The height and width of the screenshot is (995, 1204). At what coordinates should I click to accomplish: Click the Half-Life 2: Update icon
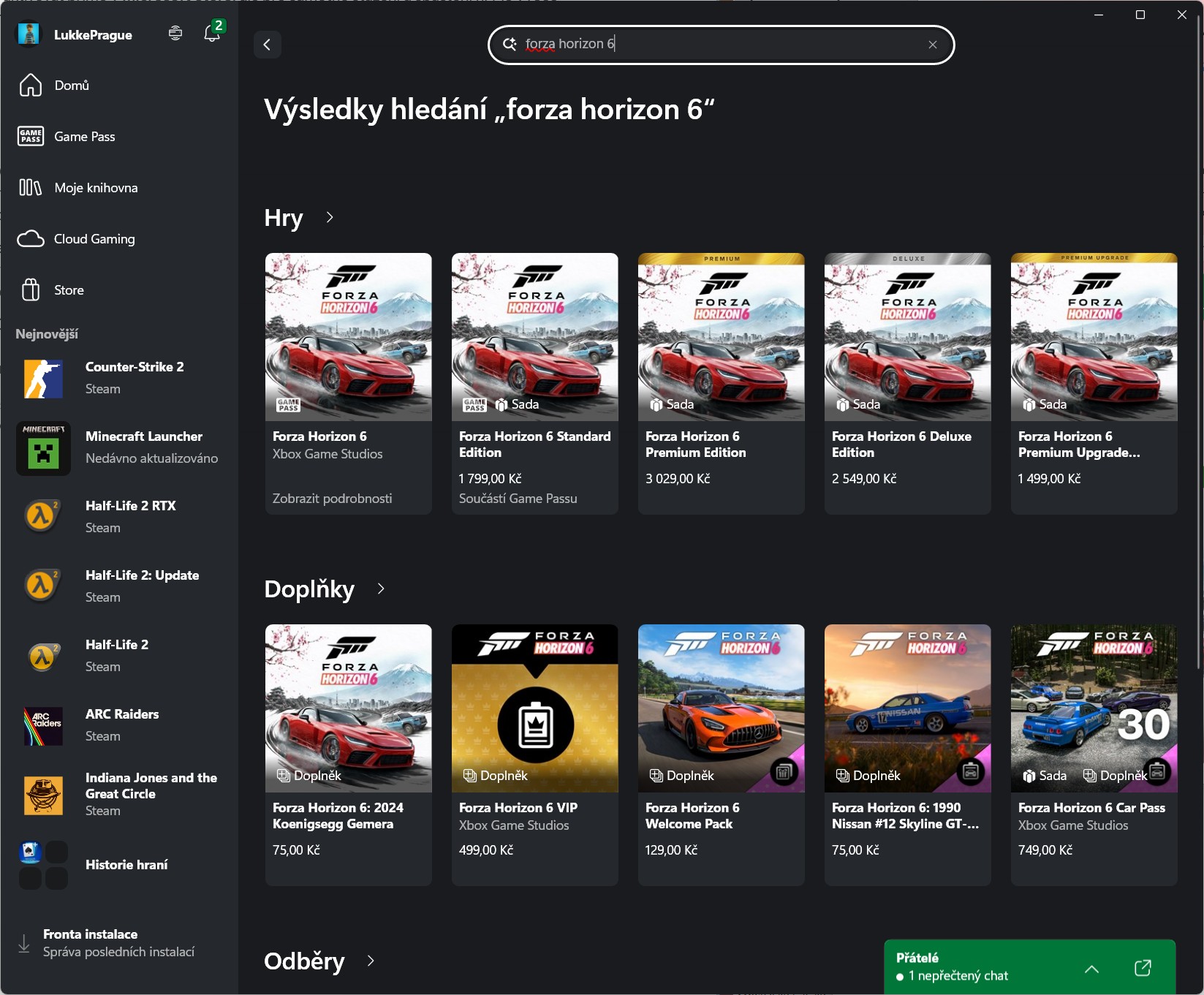click(42, 586)
